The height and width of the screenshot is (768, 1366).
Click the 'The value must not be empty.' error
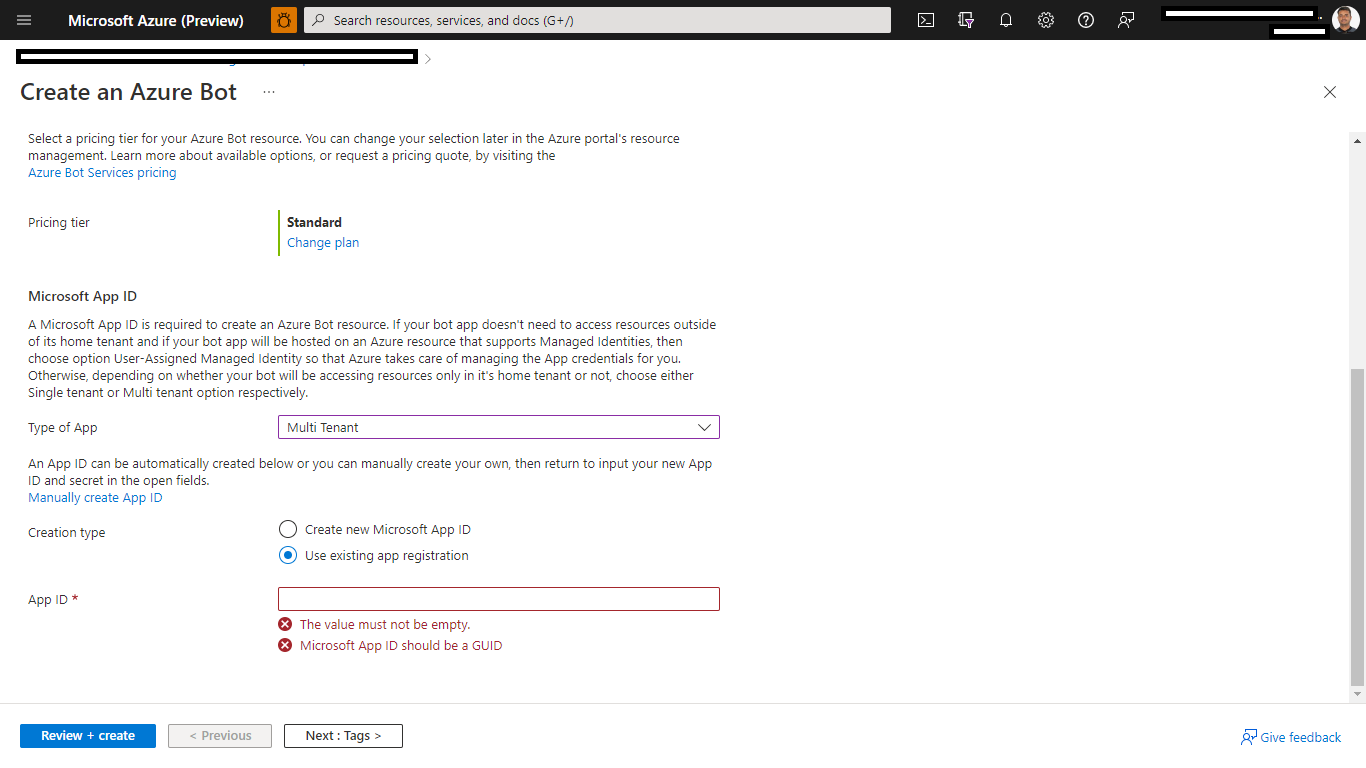pyautogui.click(x=385, y=625)
